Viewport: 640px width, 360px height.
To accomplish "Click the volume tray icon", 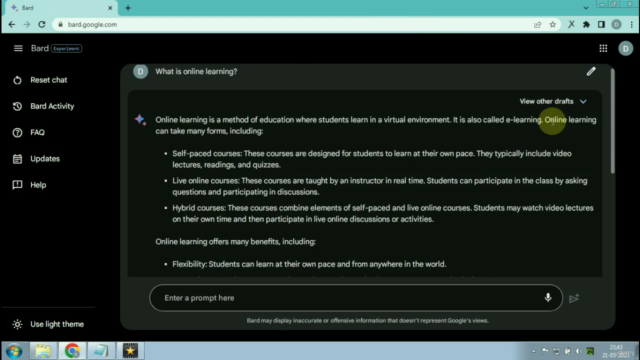I will (578, 351).
